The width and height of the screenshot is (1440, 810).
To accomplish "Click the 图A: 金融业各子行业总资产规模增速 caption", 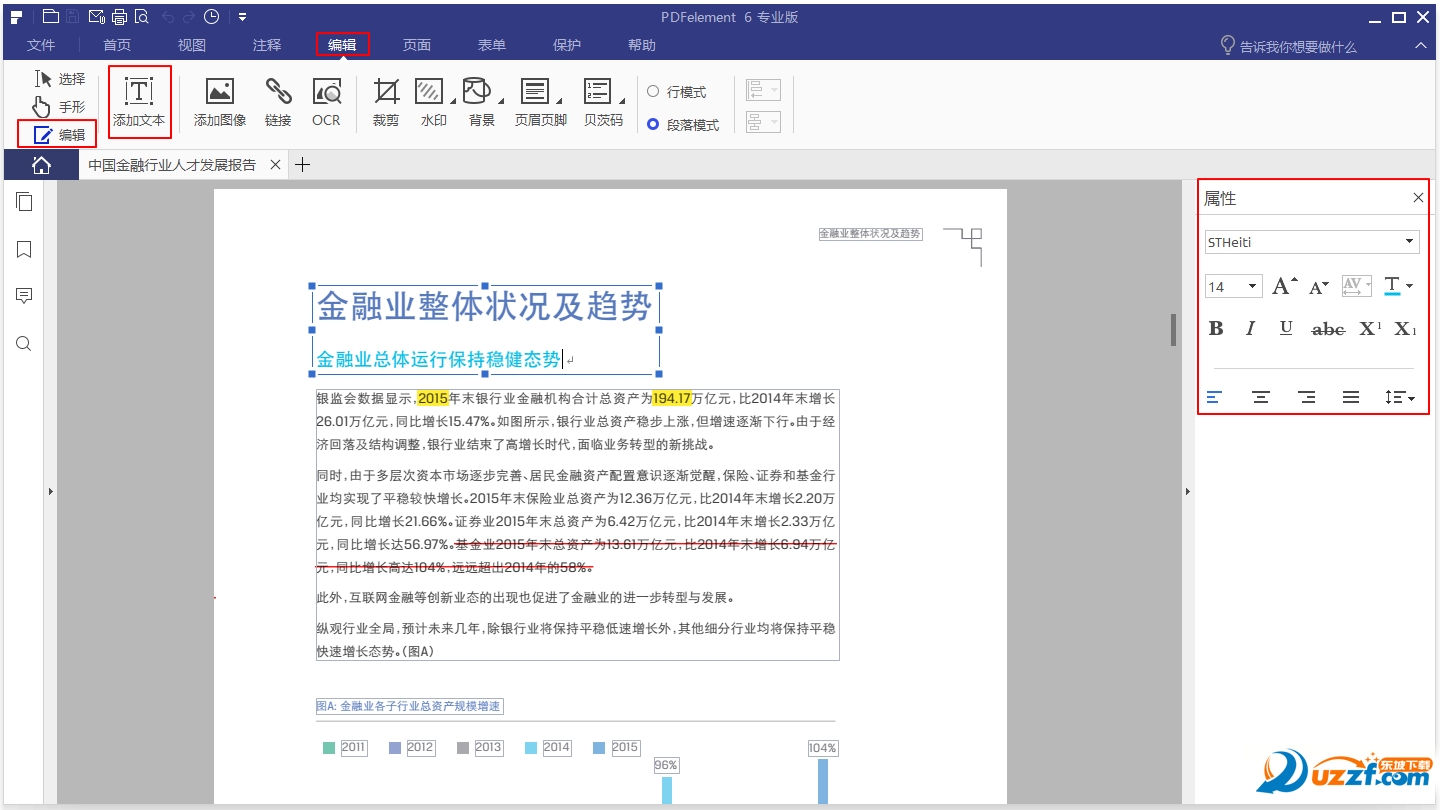I will click(x=409, y=706).
